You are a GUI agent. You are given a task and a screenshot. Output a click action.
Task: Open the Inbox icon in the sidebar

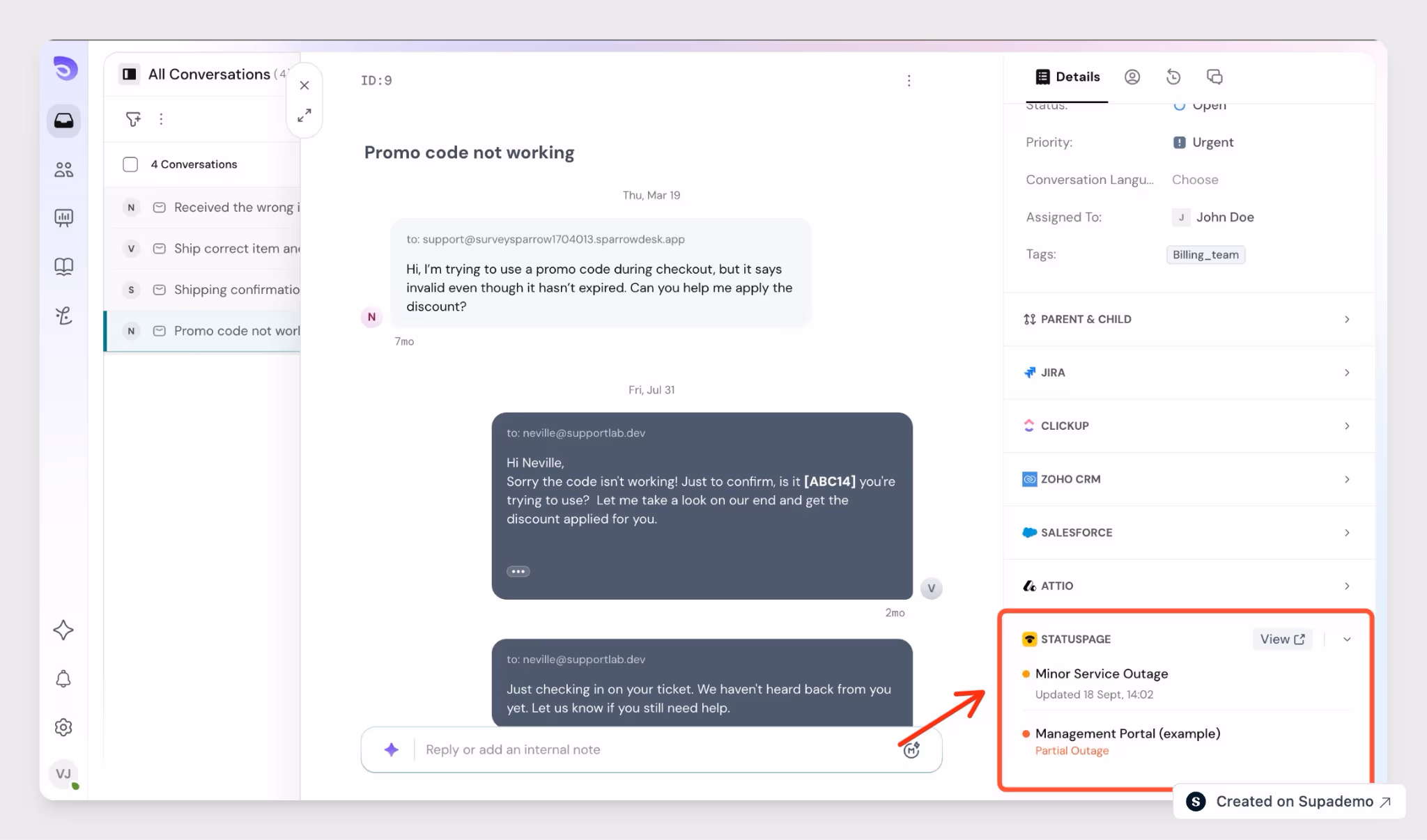63,120
